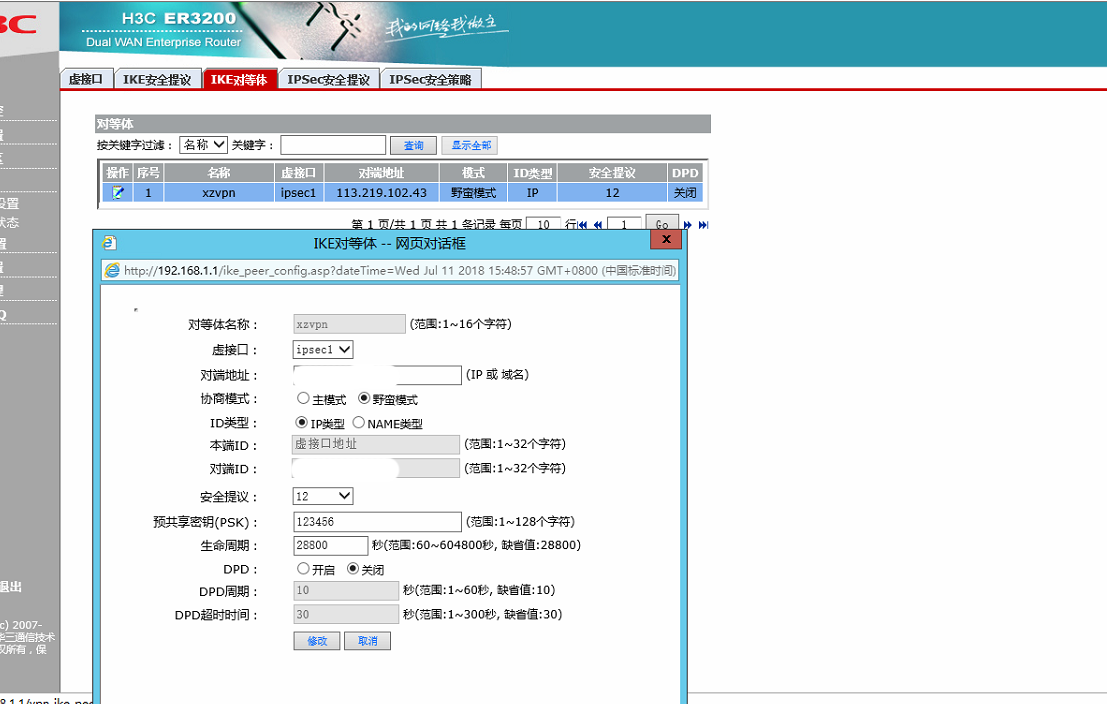The width and height of the screenshot is (1107, 704).
Task: Switch to the IKE对等体 tab
Action: coord(239,79)
